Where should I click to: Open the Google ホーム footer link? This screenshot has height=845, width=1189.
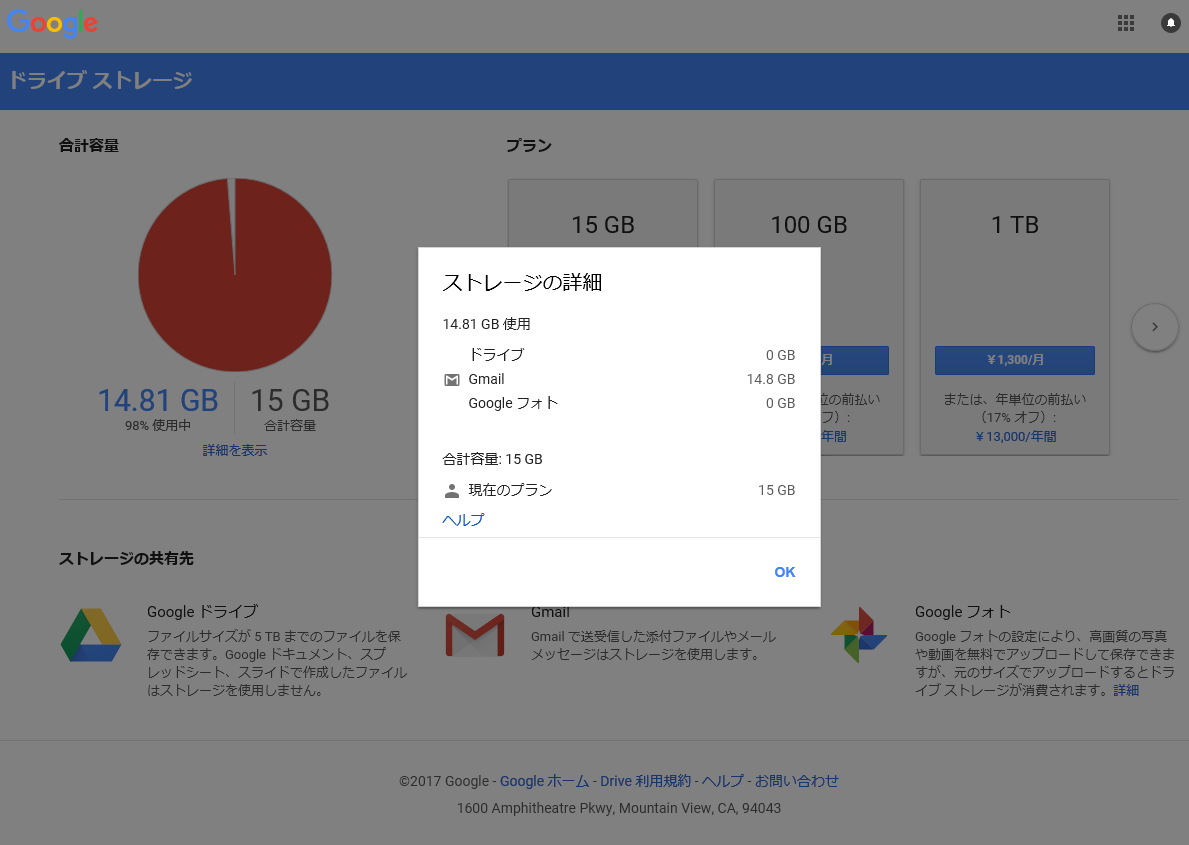click(544, 781)
